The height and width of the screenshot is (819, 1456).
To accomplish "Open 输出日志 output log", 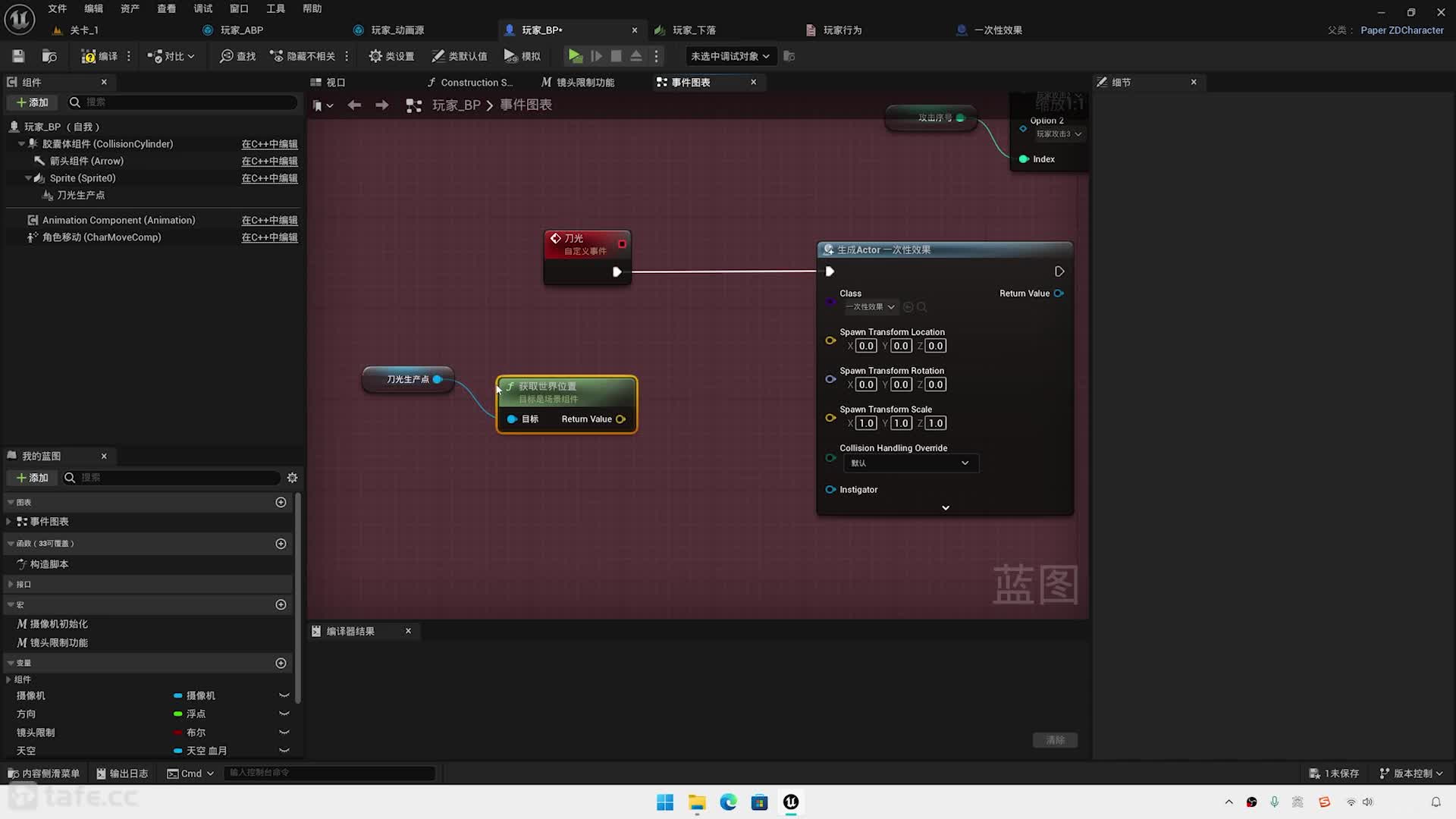I will (x=123, y=773).
